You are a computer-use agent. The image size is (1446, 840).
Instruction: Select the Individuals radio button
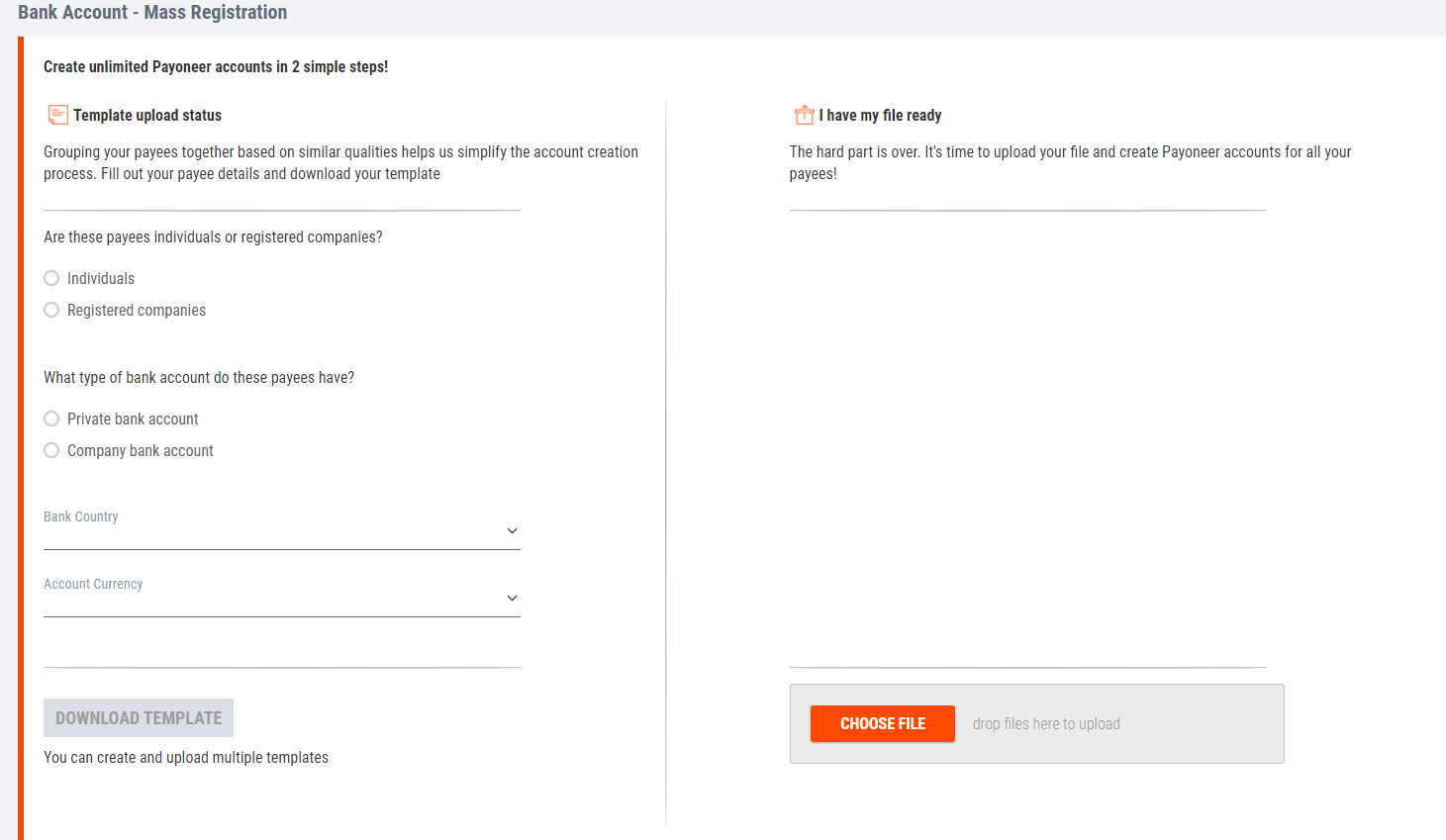51,278
